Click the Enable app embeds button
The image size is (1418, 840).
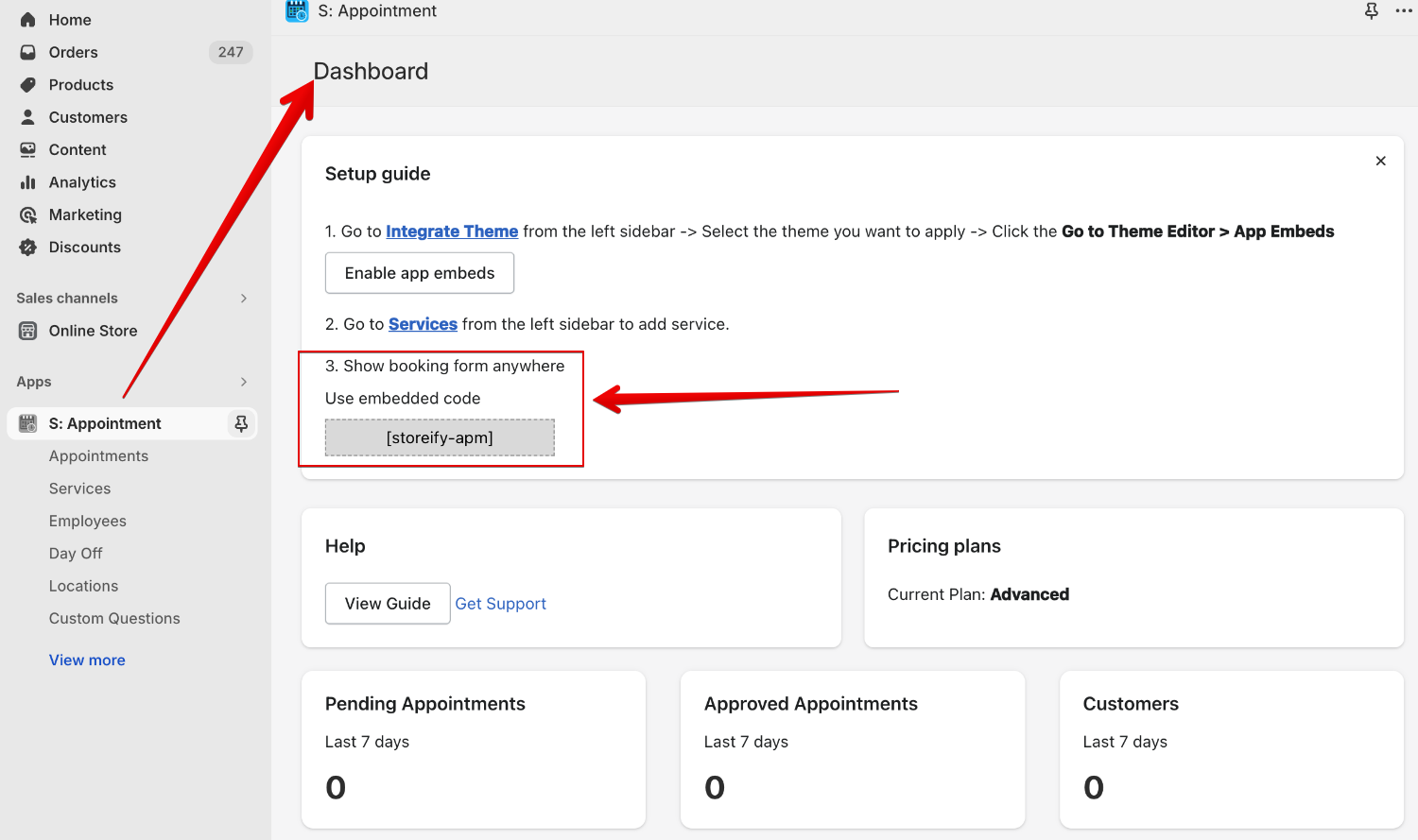tap(420, 273)
